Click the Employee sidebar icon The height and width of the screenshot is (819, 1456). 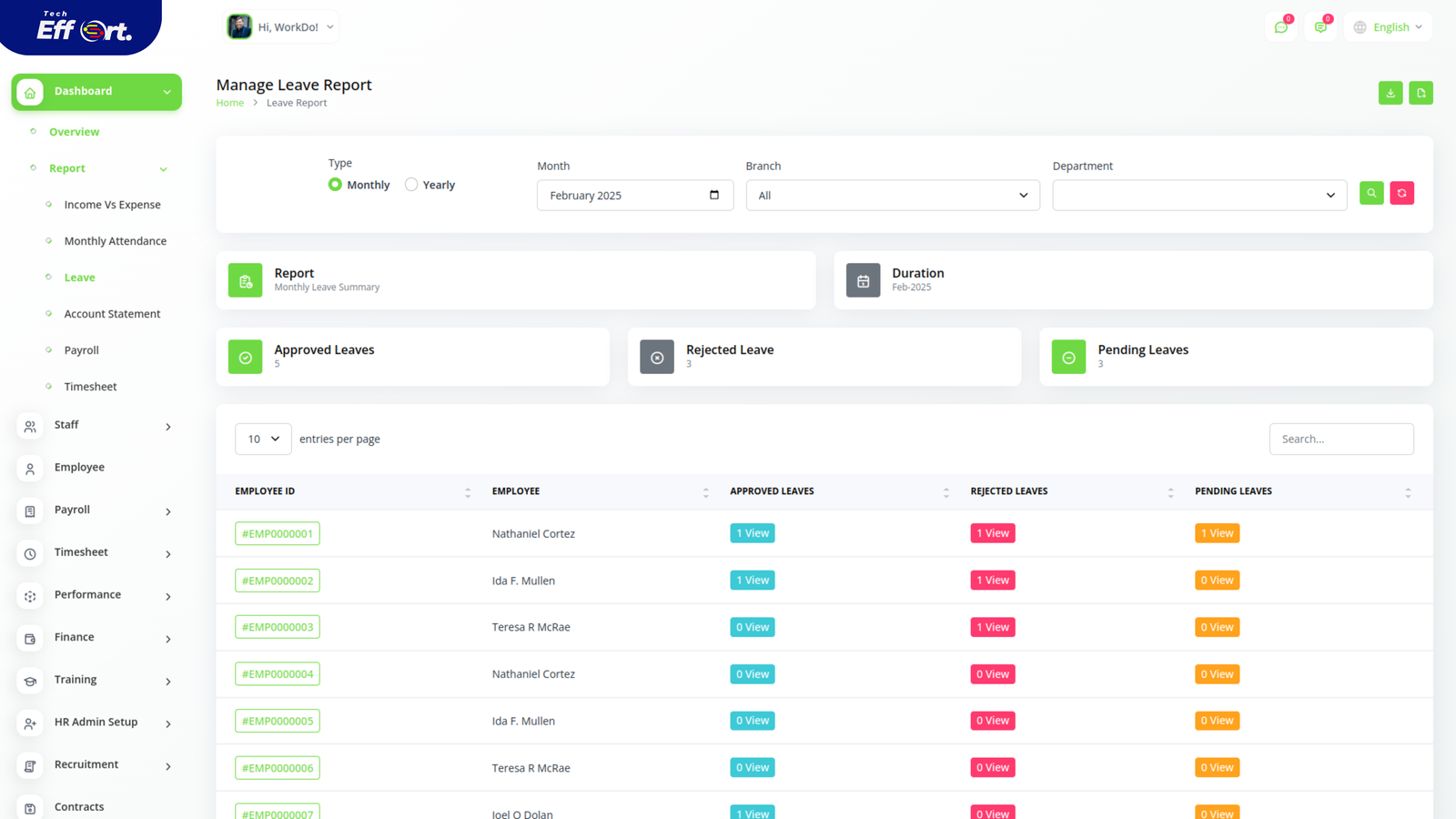point(30,469)
